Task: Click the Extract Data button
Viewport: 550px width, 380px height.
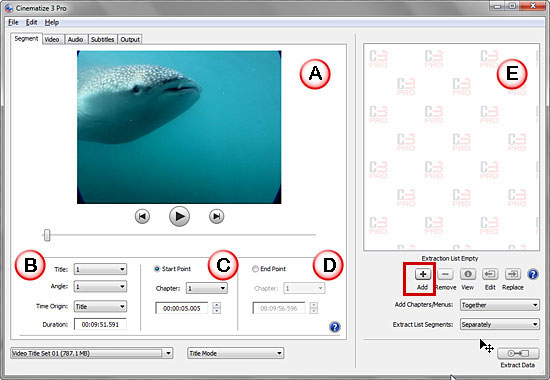Action: (x=518, y=353)
